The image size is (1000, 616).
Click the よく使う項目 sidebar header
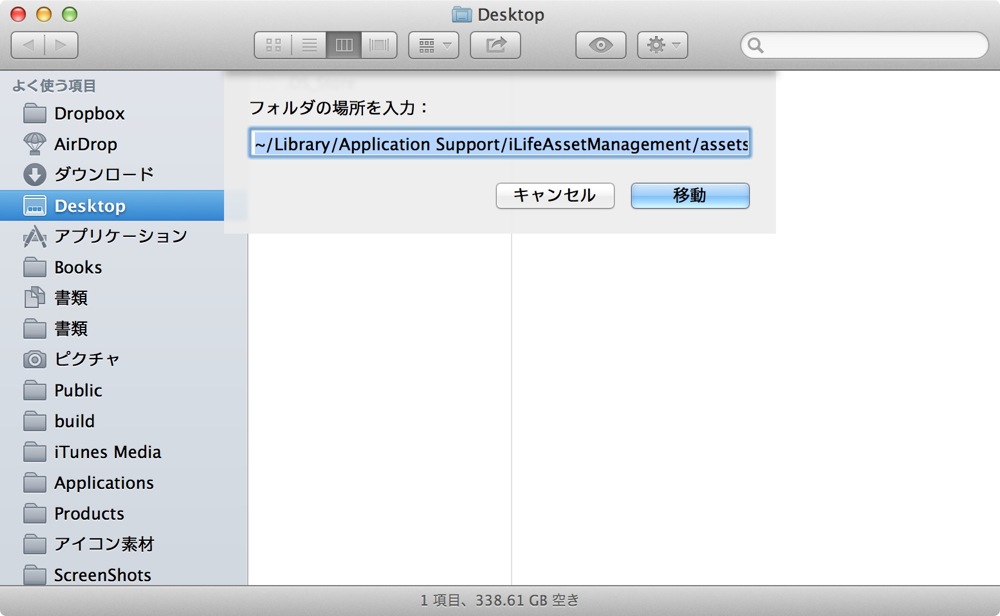pyautogui.click(x=54, y=85)
